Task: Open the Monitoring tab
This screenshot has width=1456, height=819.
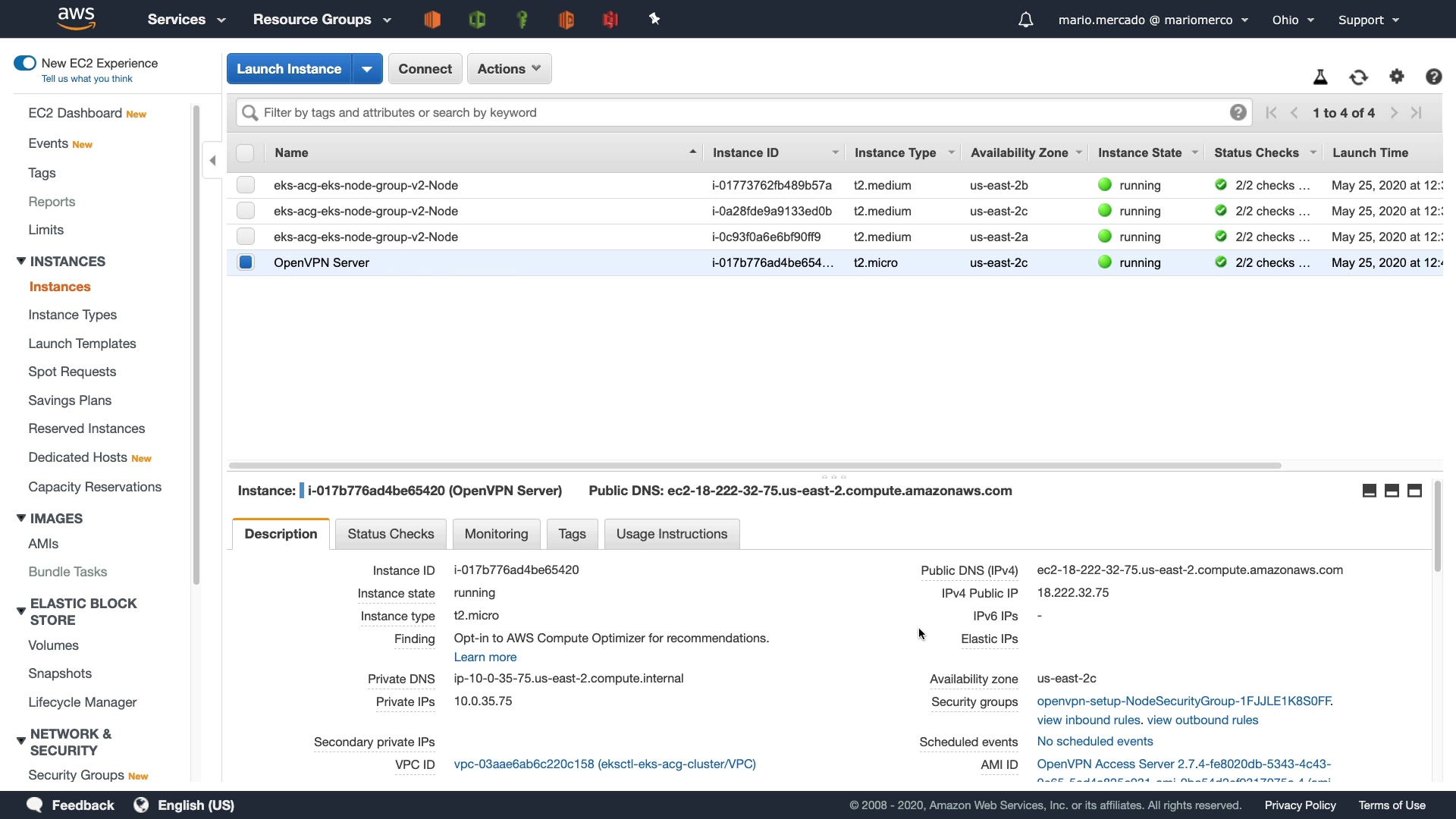Action: (496, 534)
